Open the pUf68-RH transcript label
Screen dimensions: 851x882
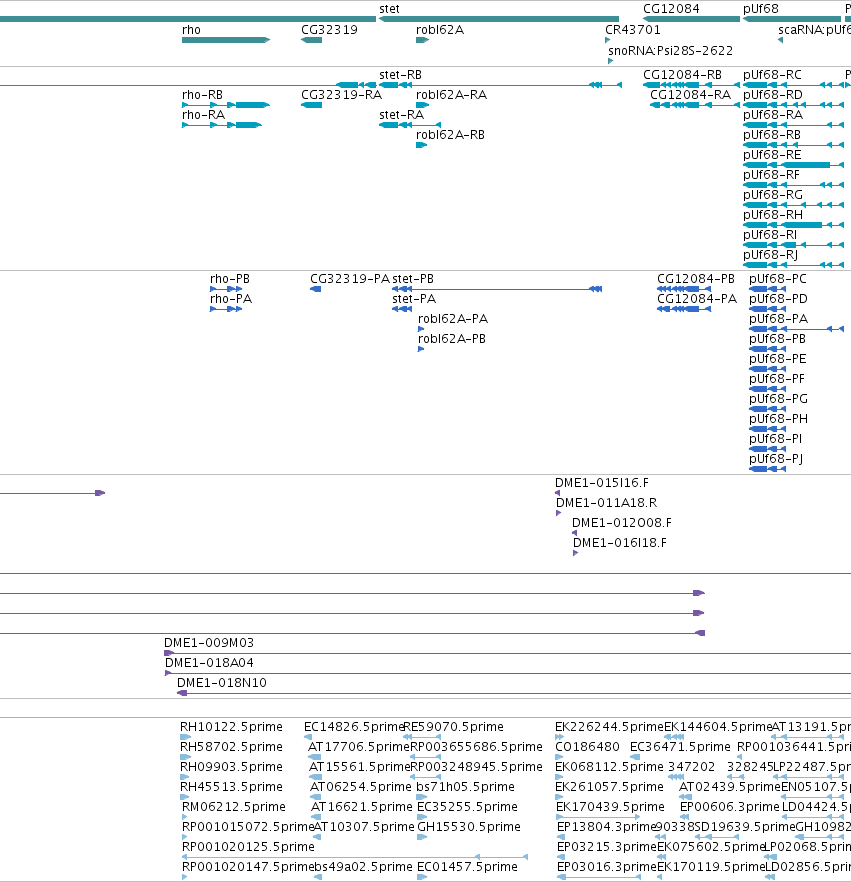773,215
